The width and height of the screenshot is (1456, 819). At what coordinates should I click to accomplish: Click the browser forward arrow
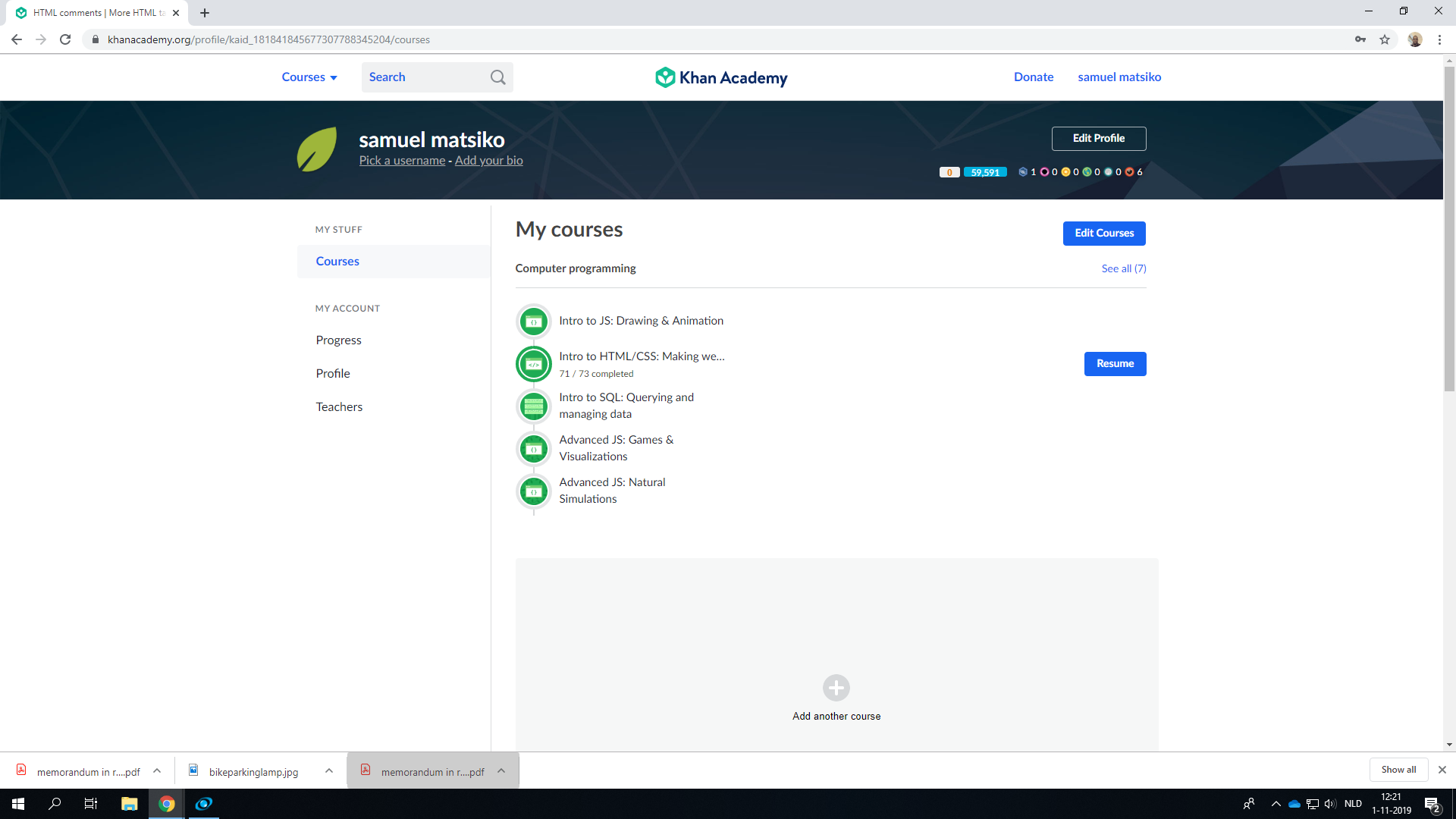41,39
